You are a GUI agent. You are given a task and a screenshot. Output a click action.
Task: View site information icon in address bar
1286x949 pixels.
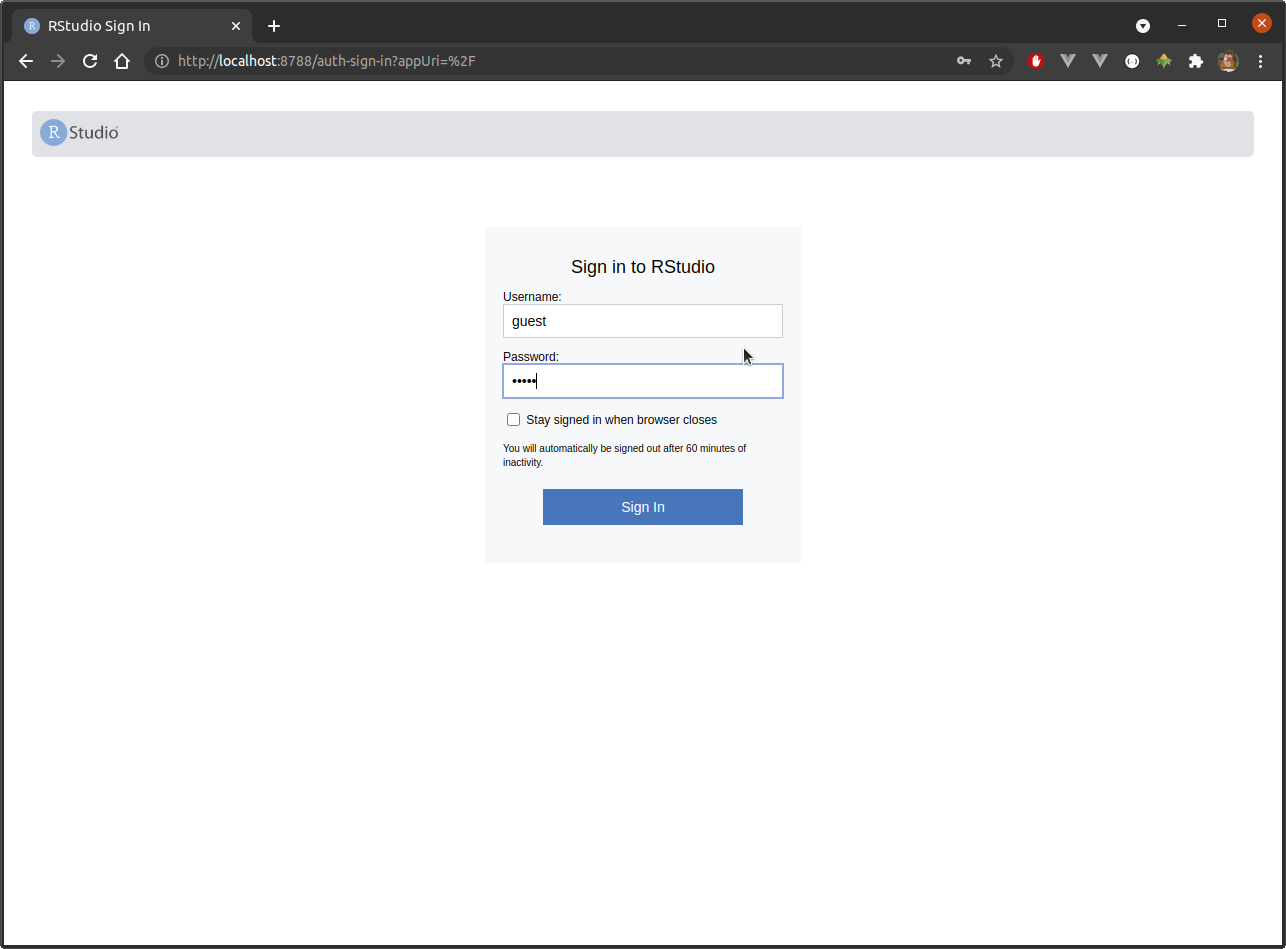click(162, 61)
